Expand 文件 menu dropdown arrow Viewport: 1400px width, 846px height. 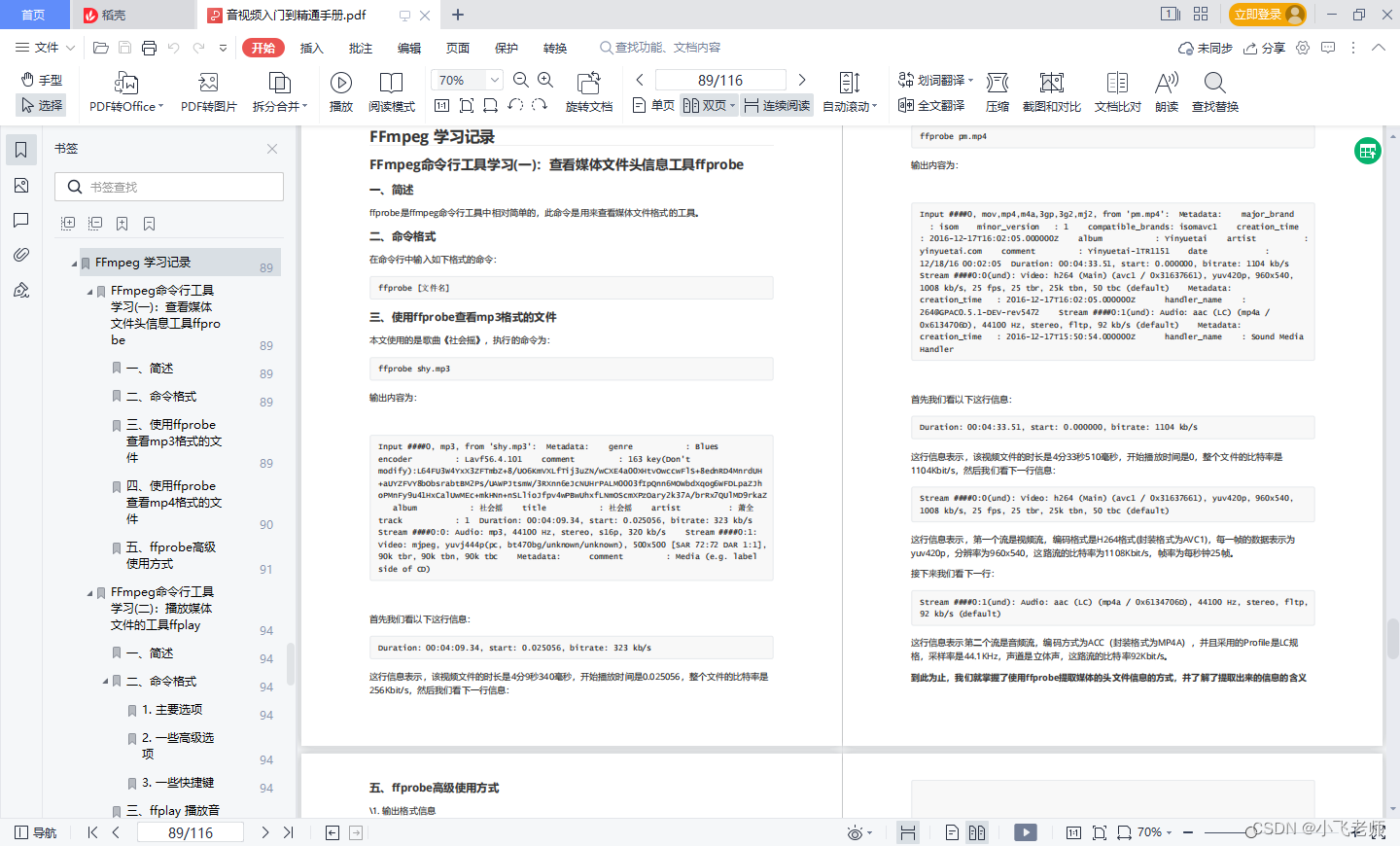[x=70, y=48]
